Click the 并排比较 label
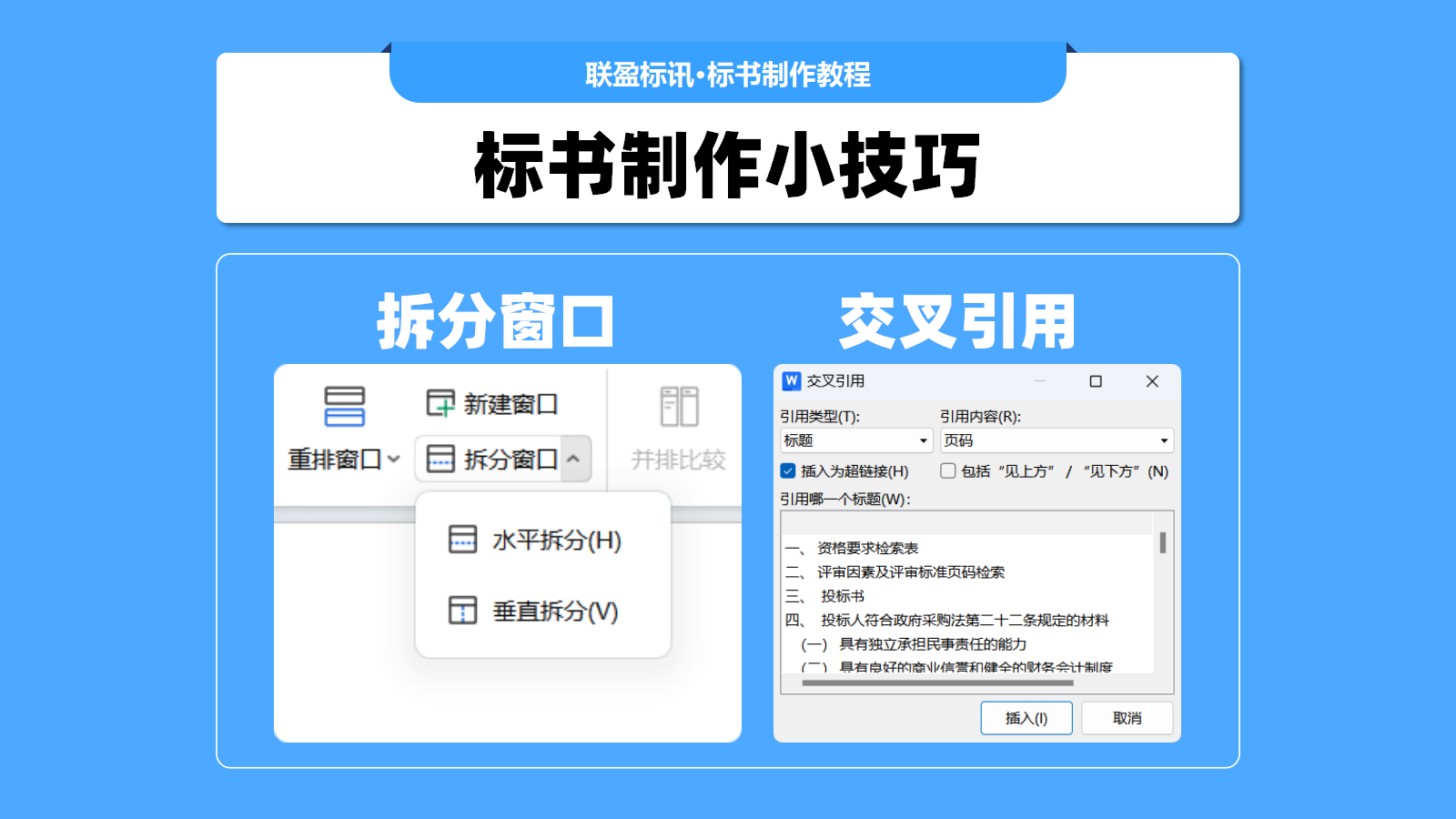1456x819 pixels. (x=679, y=460)
